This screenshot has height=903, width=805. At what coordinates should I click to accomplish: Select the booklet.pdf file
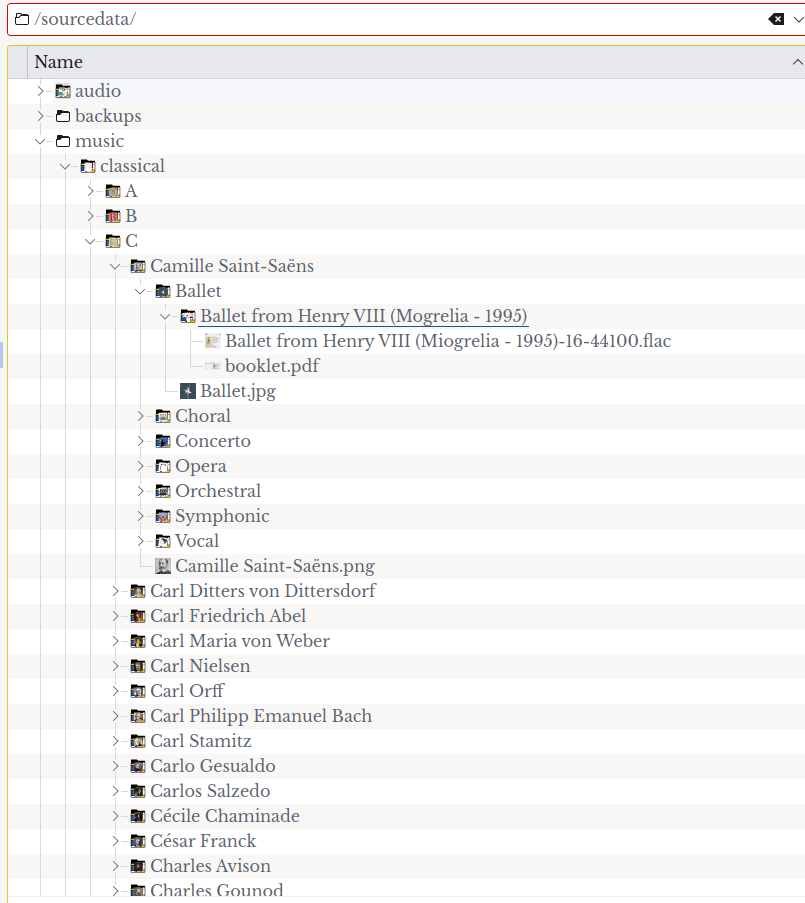click(x=271, y=366)
